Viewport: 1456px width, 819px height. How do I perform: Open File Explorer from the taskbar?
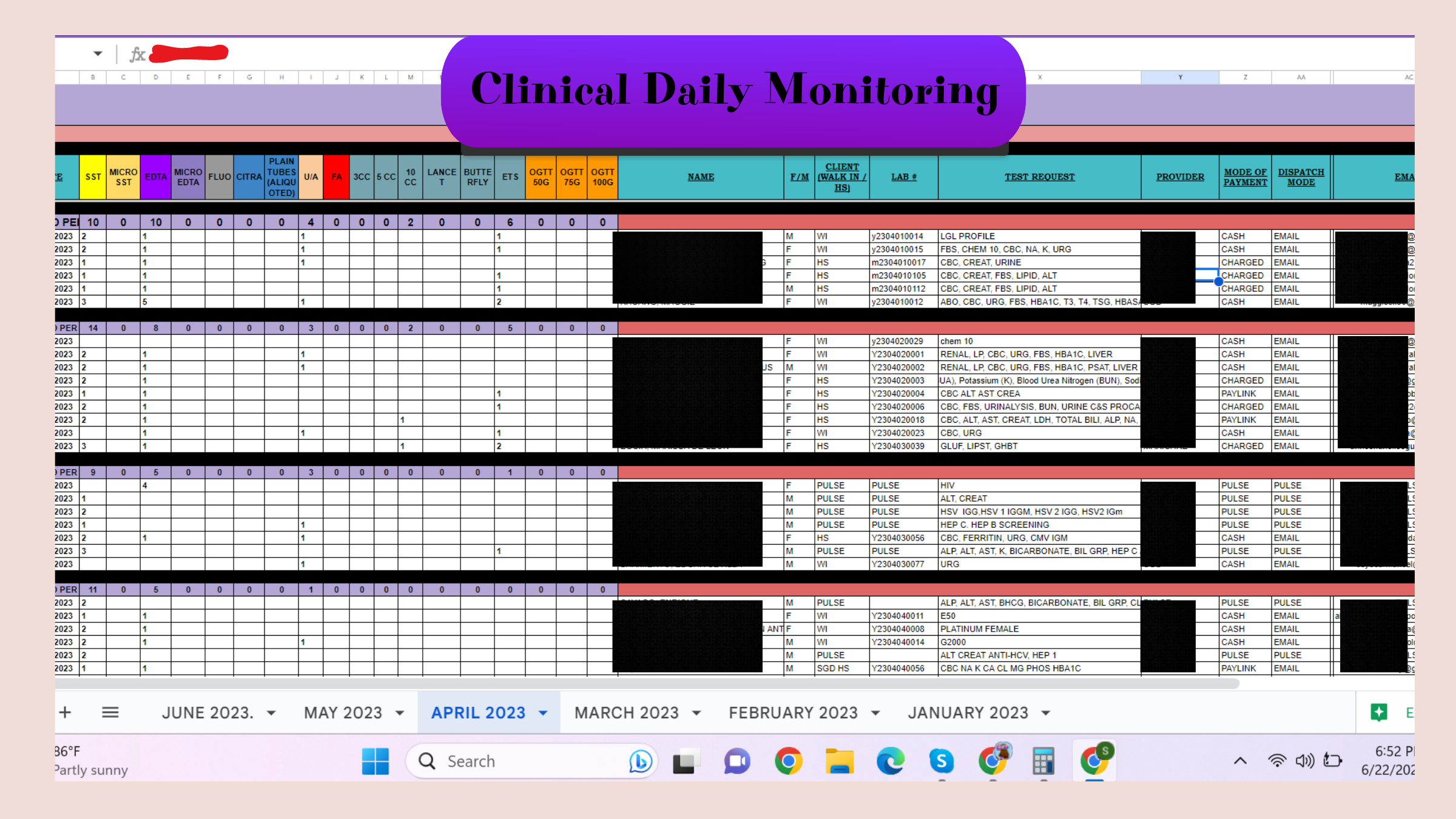coord(840,761)
